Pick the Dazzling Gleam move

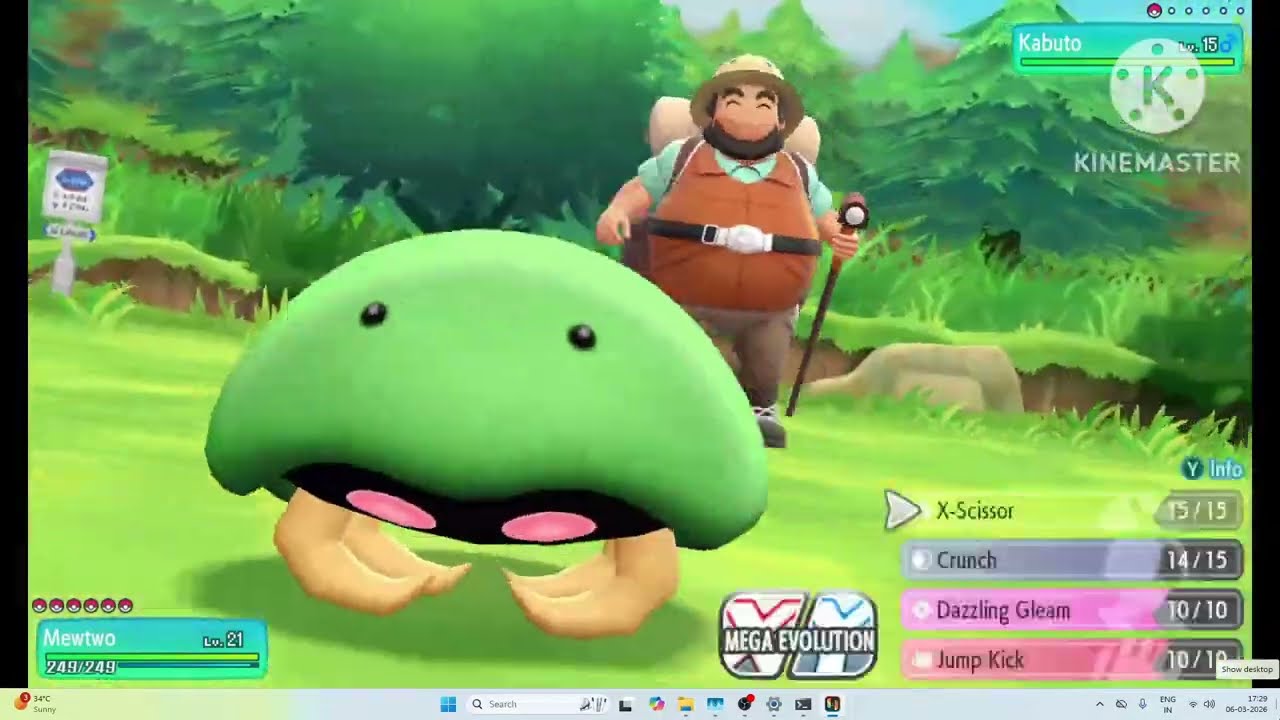tap(1073, 610)
